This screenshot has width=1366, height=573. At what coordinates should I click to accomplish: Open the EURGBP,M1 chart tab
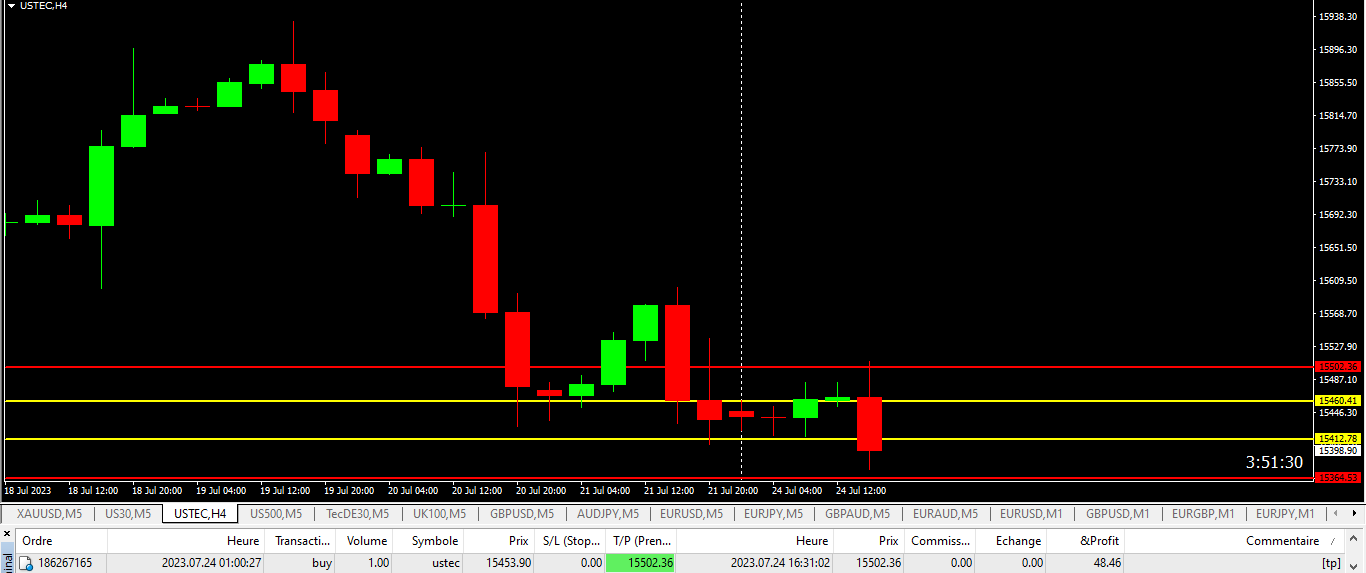(x=1203, y=514)
